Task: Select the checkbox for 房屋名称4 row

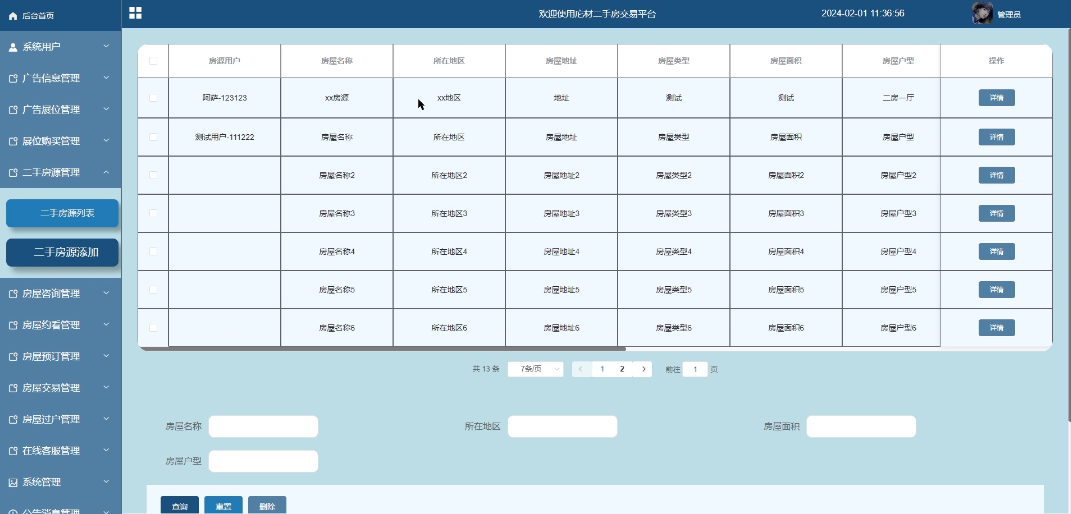Action: coord(153,251)
